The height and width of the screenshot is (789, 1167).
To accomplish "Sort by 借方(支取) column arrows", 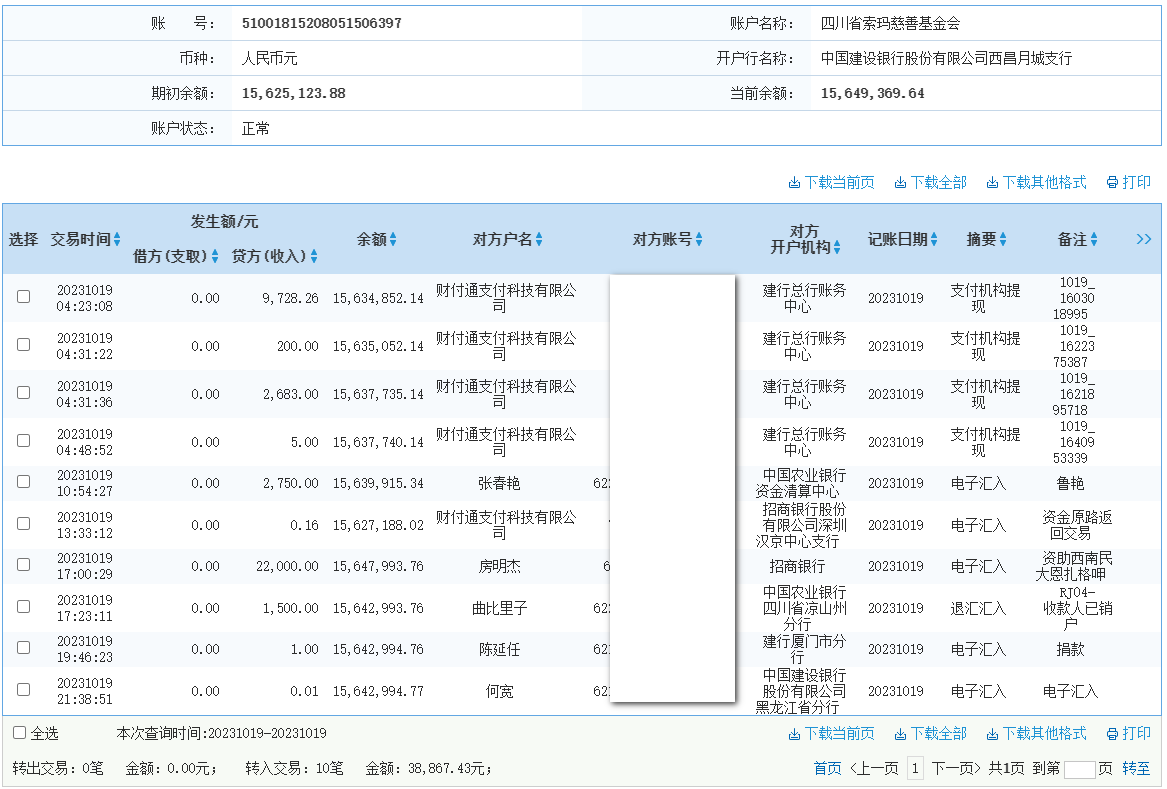I will pyautogui.click(x=215, y=257).
